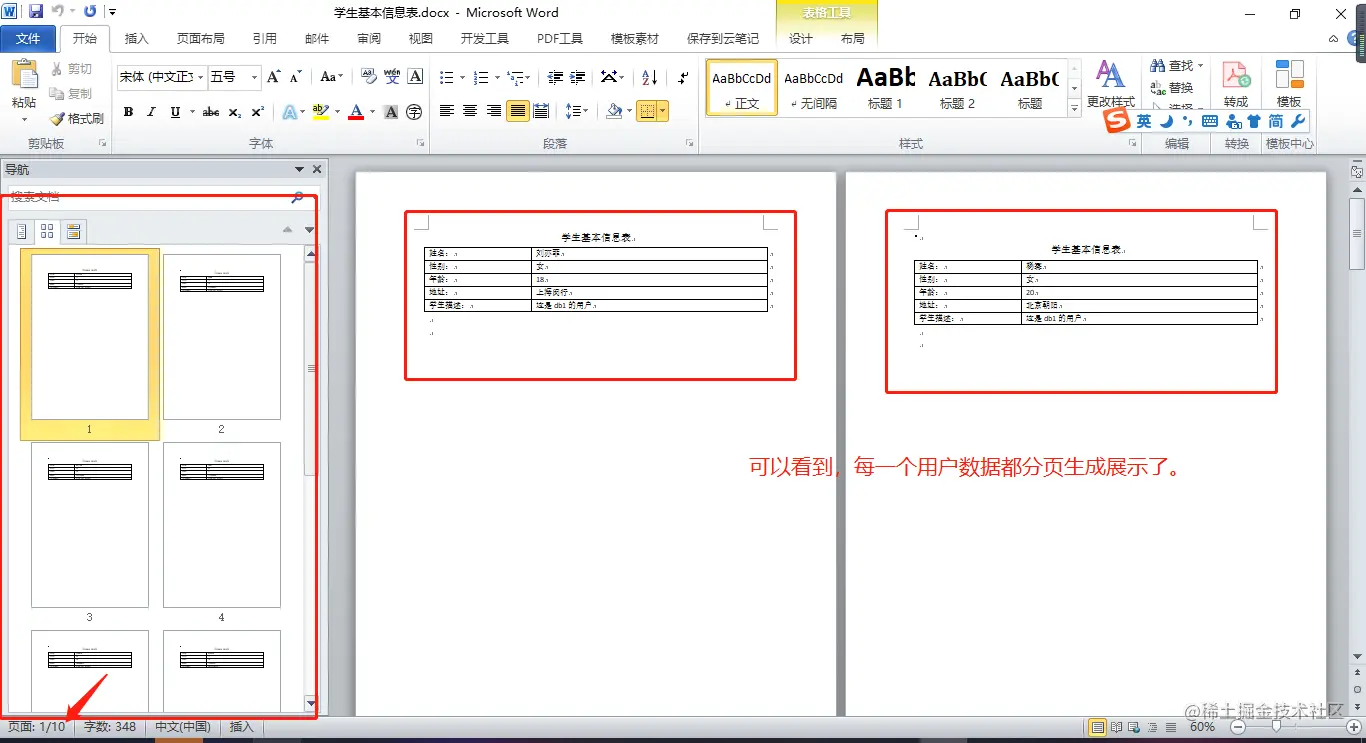
Task: Apply the 无间隔 style
Action: [813, 88]
